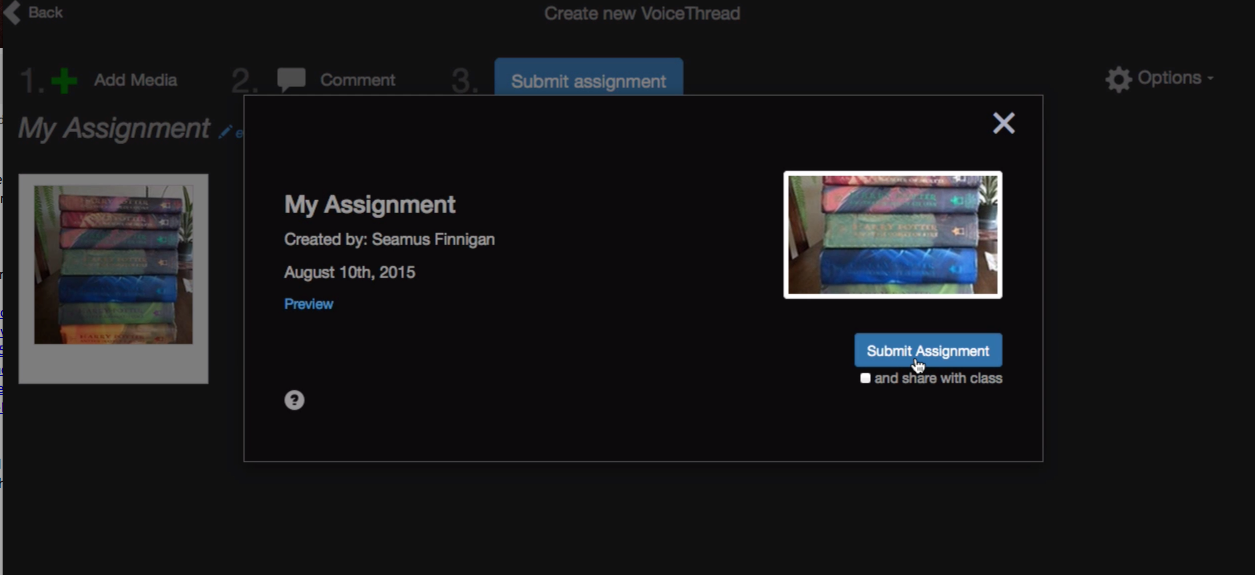The image size is (1255, 575).
Task: Enable the share with class checkbox
Action: (x=865, y=378)
